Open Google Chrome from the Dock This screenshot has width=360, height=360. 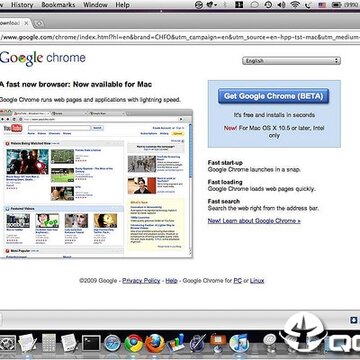[x=134, y=343]
